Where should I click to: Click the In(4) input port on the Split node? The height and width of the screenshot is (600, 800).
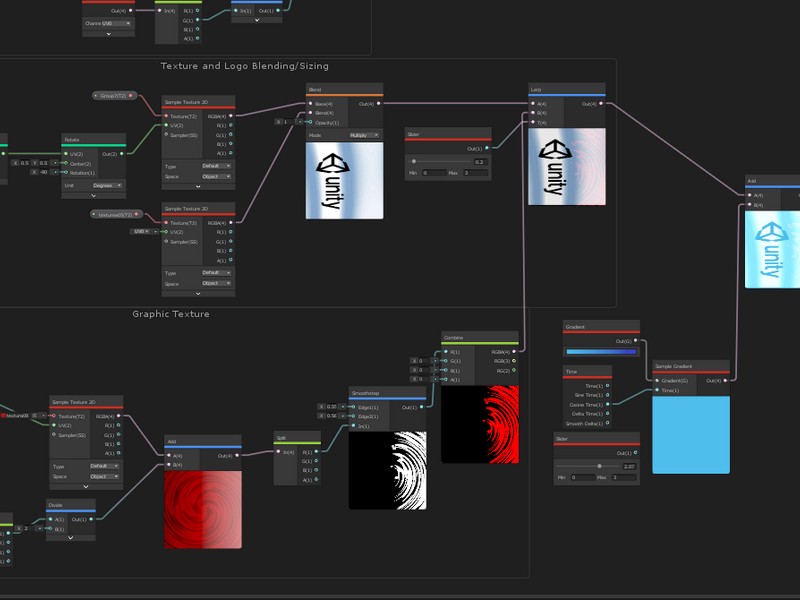(280, 452)
